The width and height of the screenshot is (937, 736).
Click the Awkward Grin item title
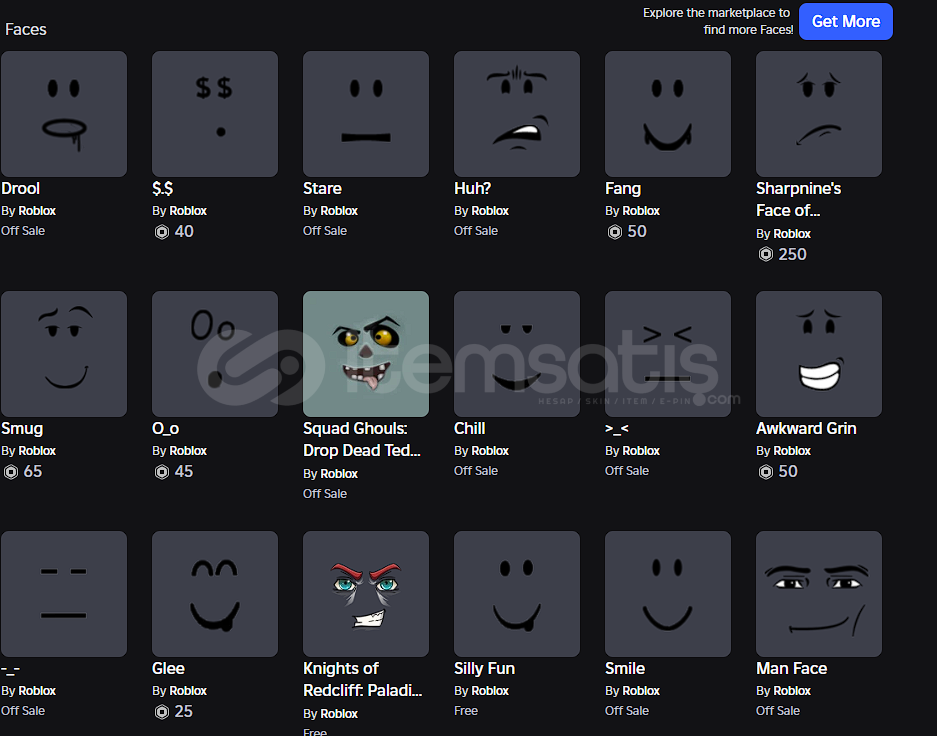point(806,429)
